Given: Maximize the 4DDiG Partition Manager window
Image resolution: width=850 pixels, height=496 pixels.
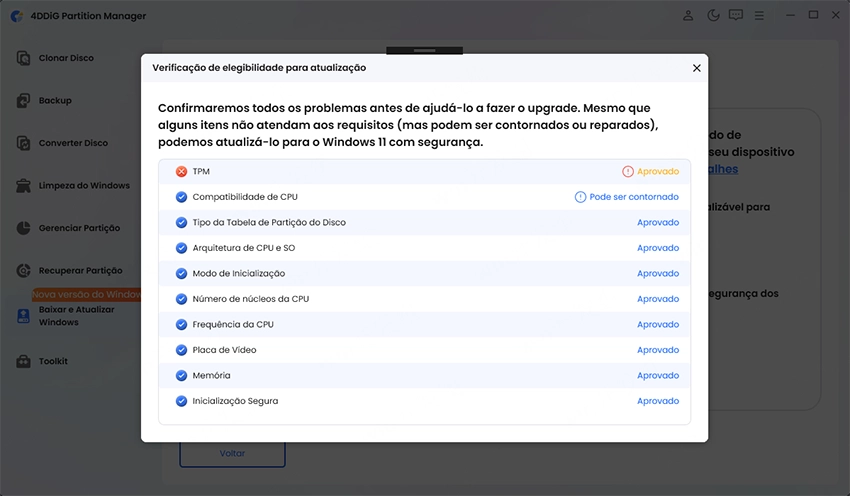Looking at the screenshot, I should (813, 15).
